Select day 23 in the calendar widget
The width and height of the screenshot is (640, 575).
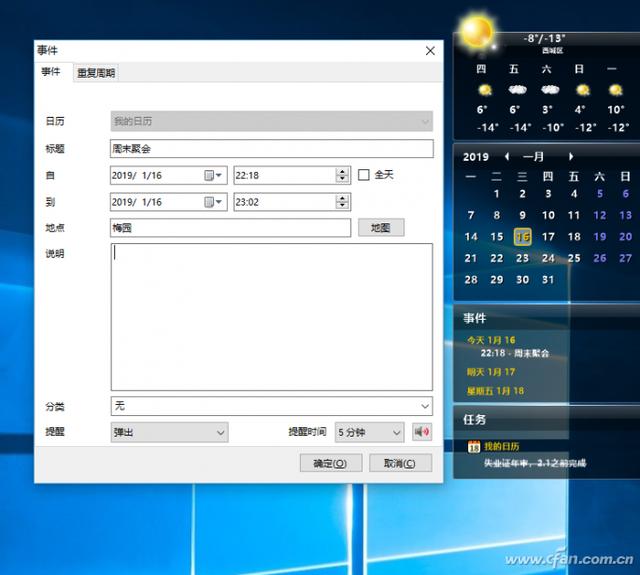[x=522, y=258]
